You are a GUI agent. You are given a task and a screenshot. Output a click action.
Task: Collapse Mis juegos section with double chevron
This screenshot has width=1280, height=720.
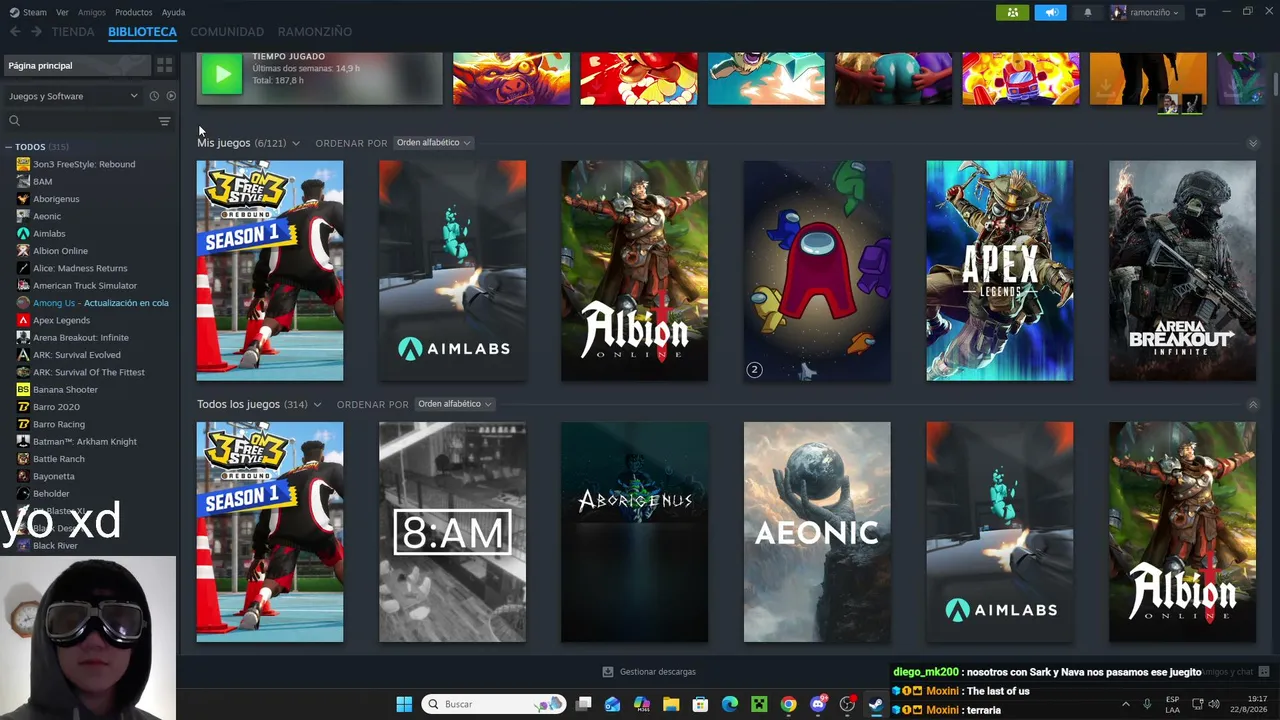pyautogui.click(x=1252, y=143)
